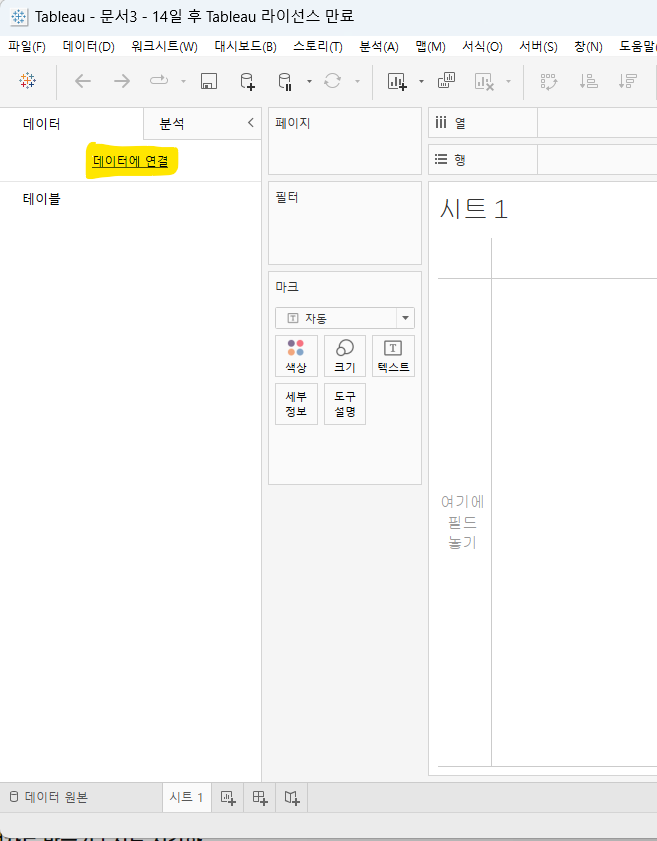Click new story icon in bottom bar
Image resolution: width=657 pixels, height=841 pixels.
pos(292,798)
